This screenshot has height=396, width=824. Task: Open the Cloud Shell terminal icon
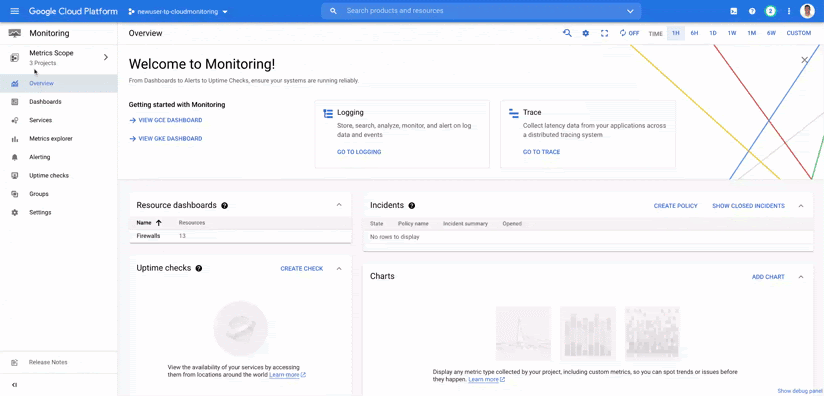click(x=734, y=11)
